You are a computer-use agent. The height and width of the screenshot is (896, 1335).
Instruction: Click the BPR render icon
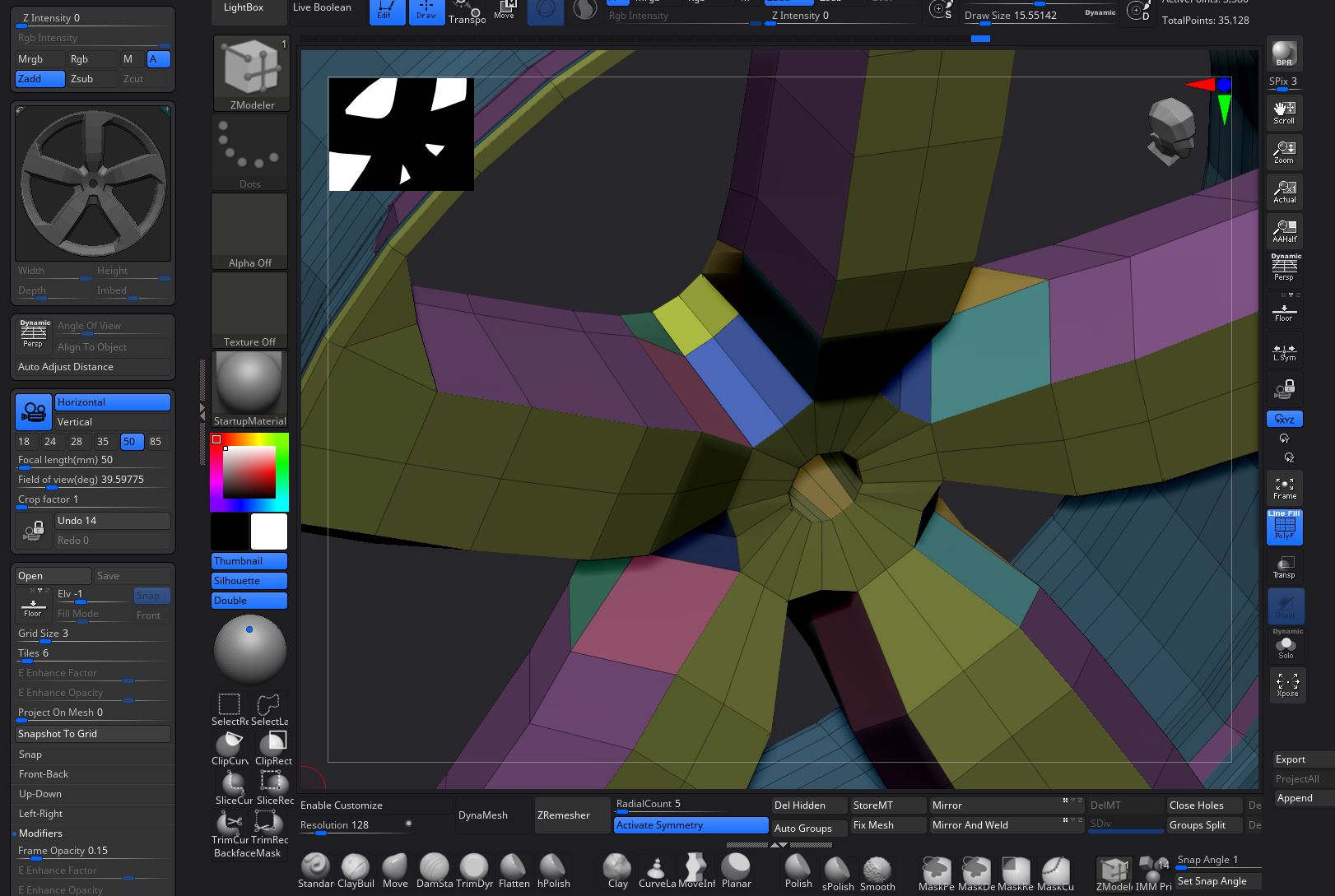1284,53
